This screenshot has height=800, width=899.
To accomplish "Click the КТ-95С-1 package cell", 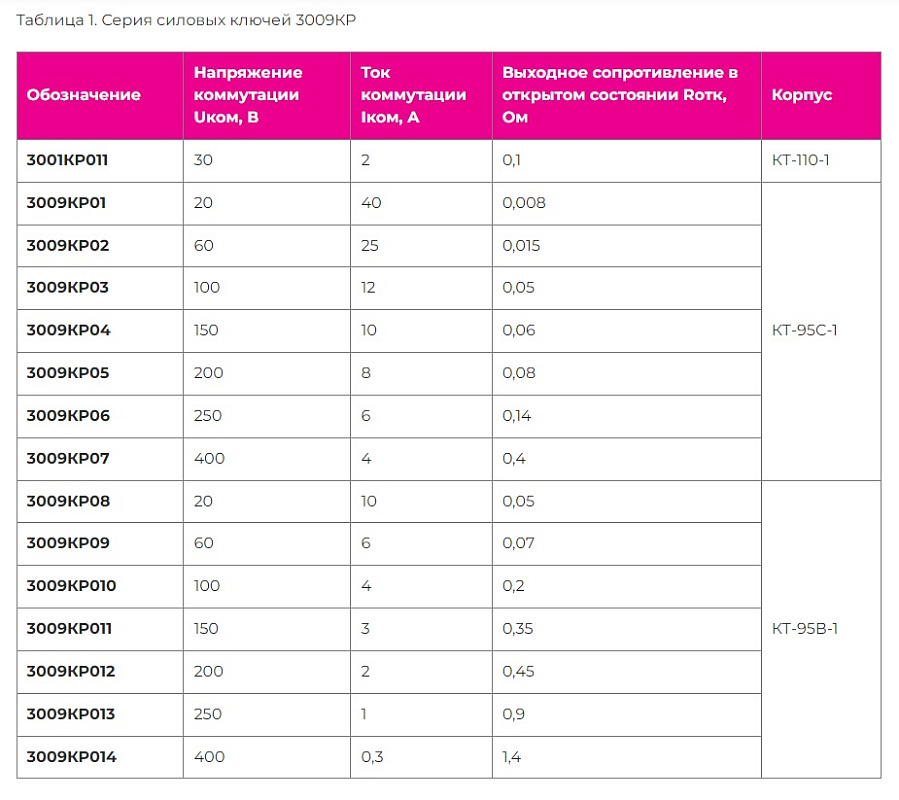I will (x=805, y=331).
